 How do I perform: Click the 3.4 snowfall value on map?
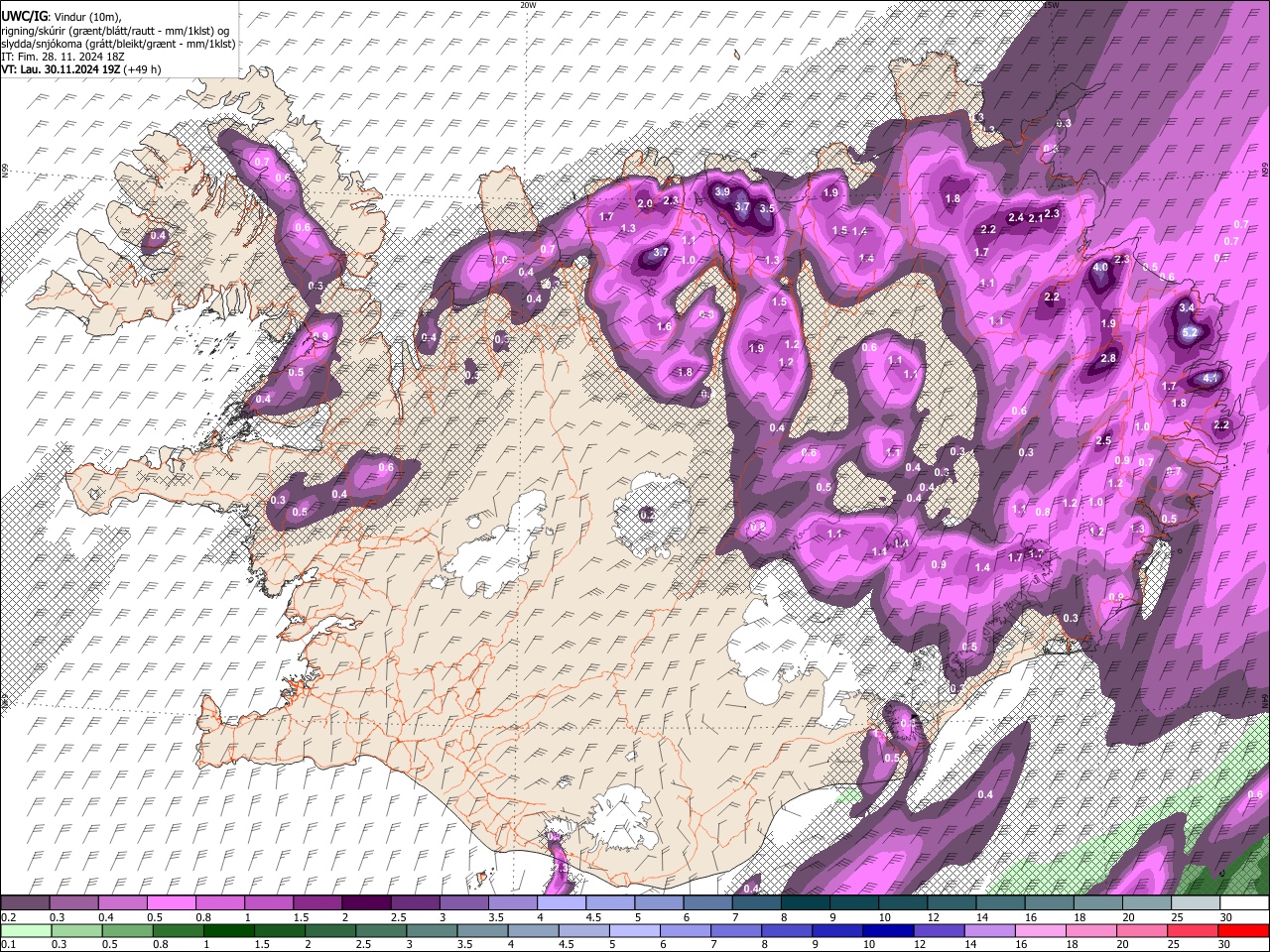point(1187,307)
